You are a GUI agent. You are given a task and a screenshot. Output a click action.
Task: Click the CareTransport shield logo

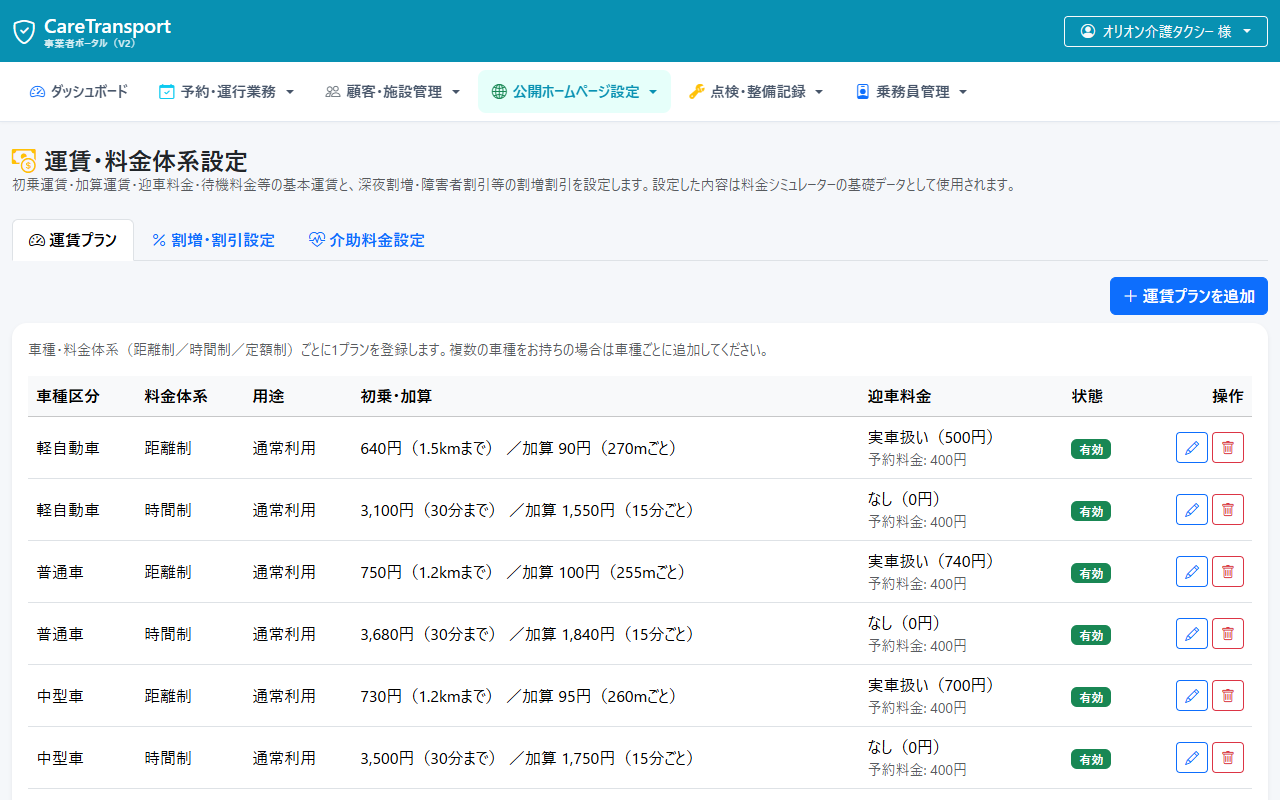point(24,31)
